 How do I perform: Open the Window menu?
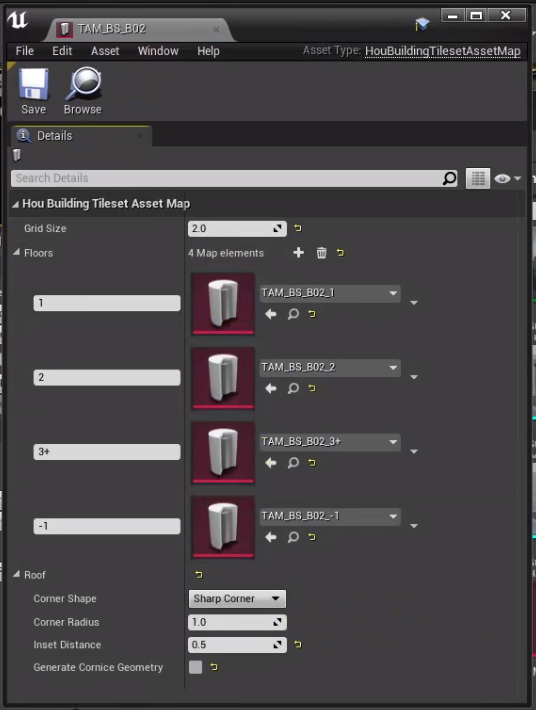pyautogui.click(x=158, y=51)
